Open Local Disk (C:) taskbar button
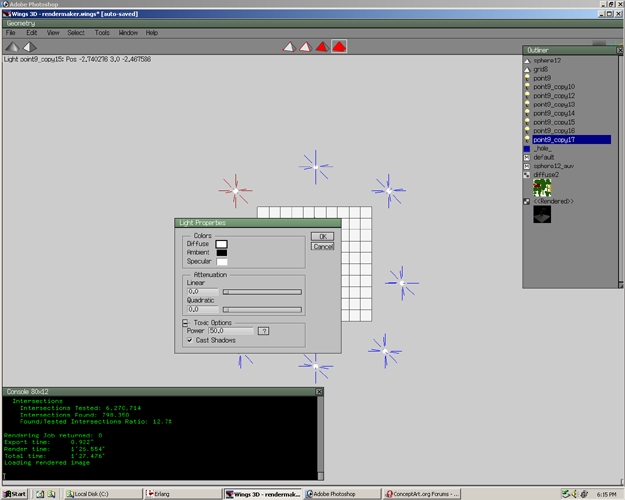625x500 pixels. point(103,494)
